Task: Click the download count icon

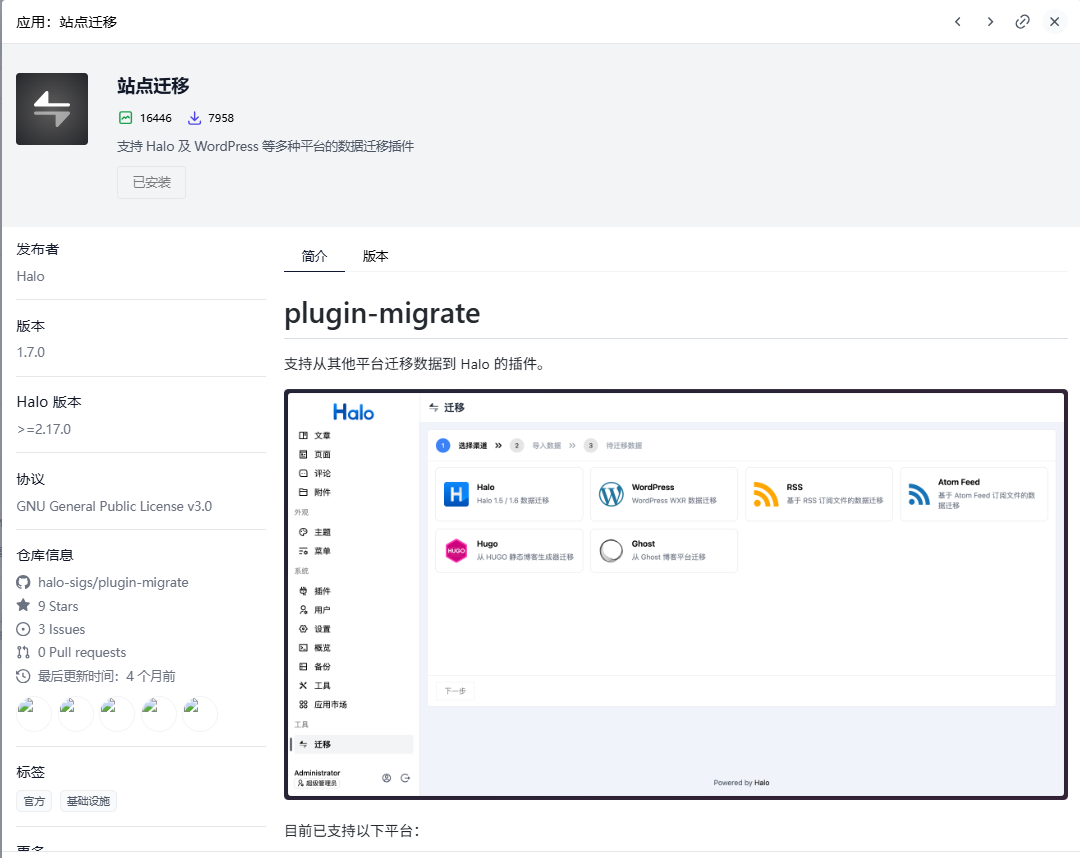Action: click(195, 118)
